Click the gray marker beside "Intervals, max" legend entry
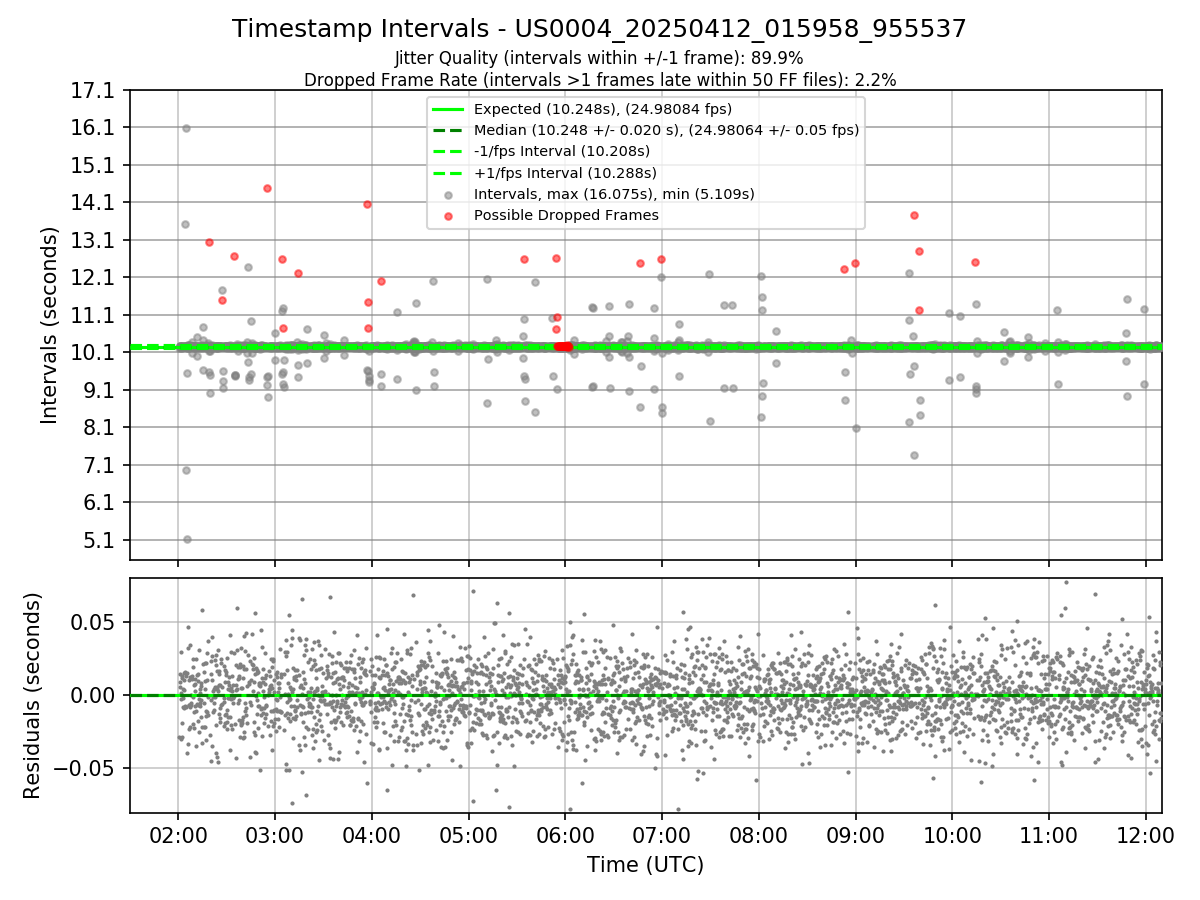The image size is (1200, 900). click(448, 194)
